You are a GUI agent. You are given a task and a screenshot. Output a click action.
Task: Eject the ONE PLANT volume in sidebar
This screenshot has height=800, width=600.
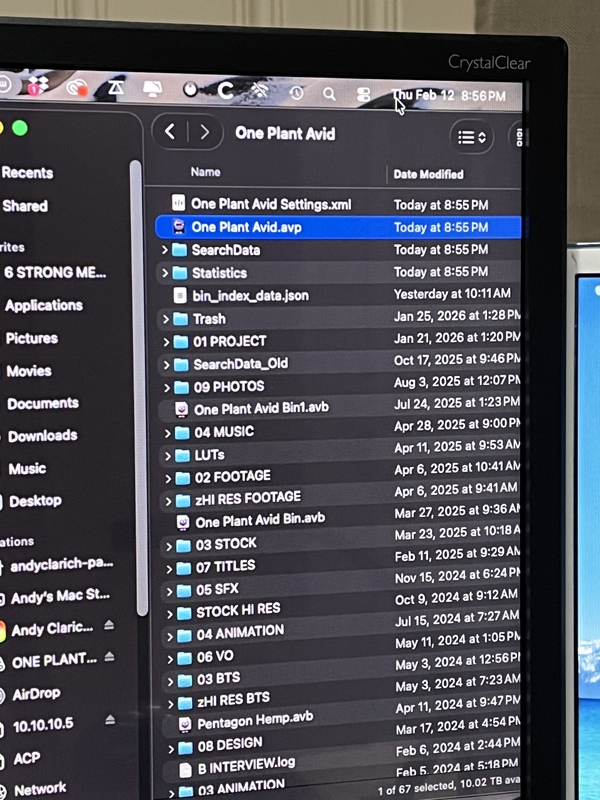109,659
